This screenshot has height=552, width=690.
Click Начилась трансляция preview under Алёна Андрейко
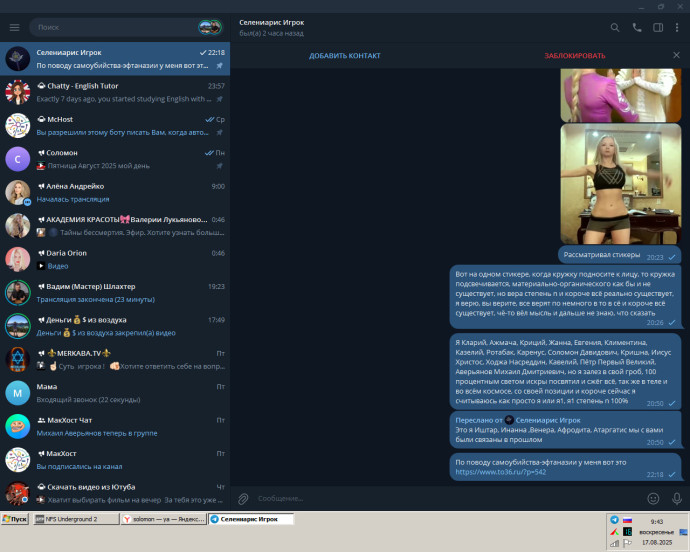[x=73, y=199]
